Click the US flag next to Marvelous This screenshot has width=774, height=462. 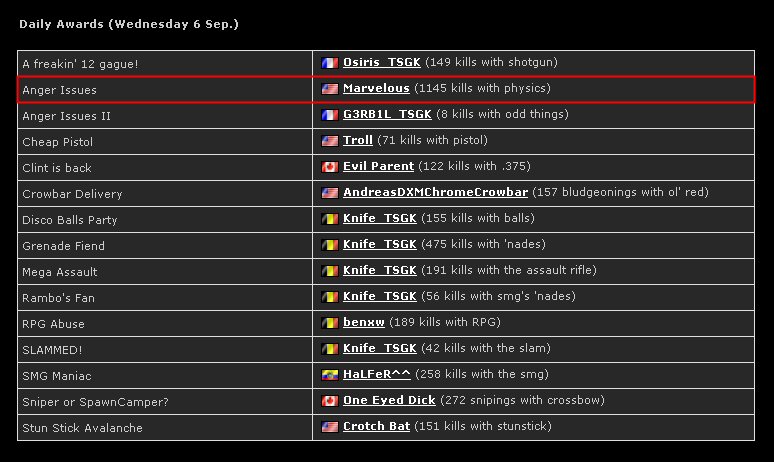(x=329, y=89)
